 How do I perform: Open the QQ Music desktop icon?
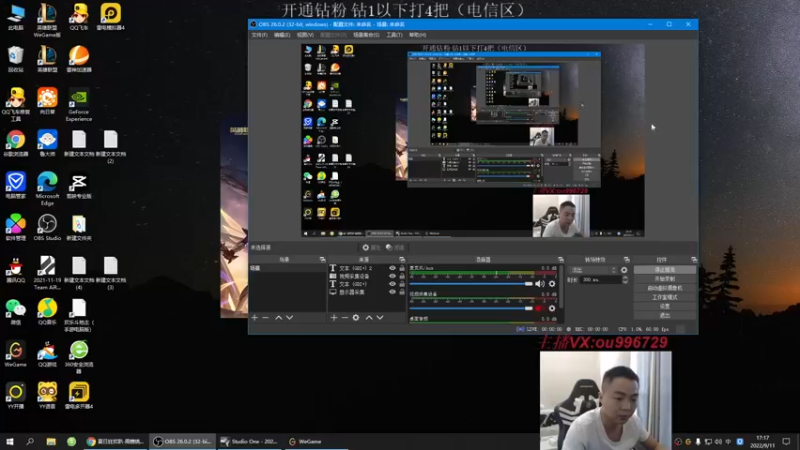coord(47,312)
